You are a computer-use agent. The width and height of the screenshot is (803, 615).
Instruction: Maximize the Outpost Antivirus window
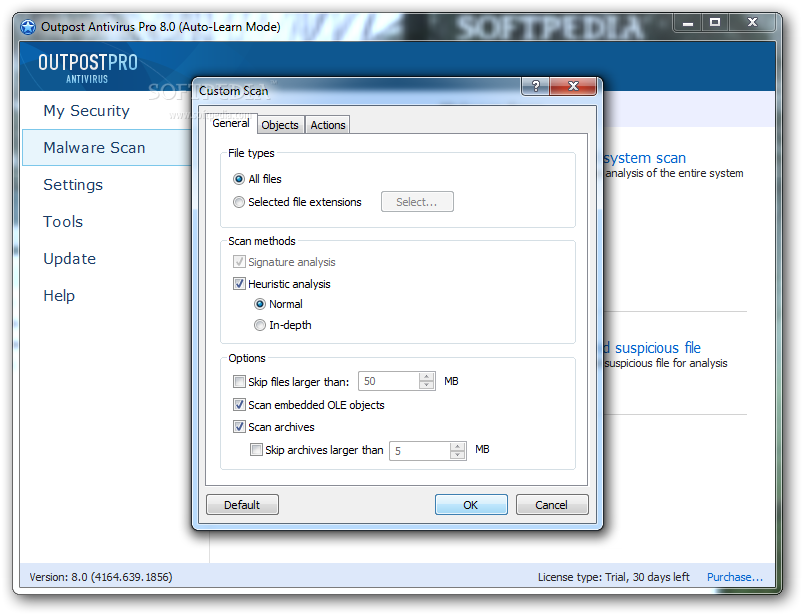pyautogui.click(x=715, y=23)
